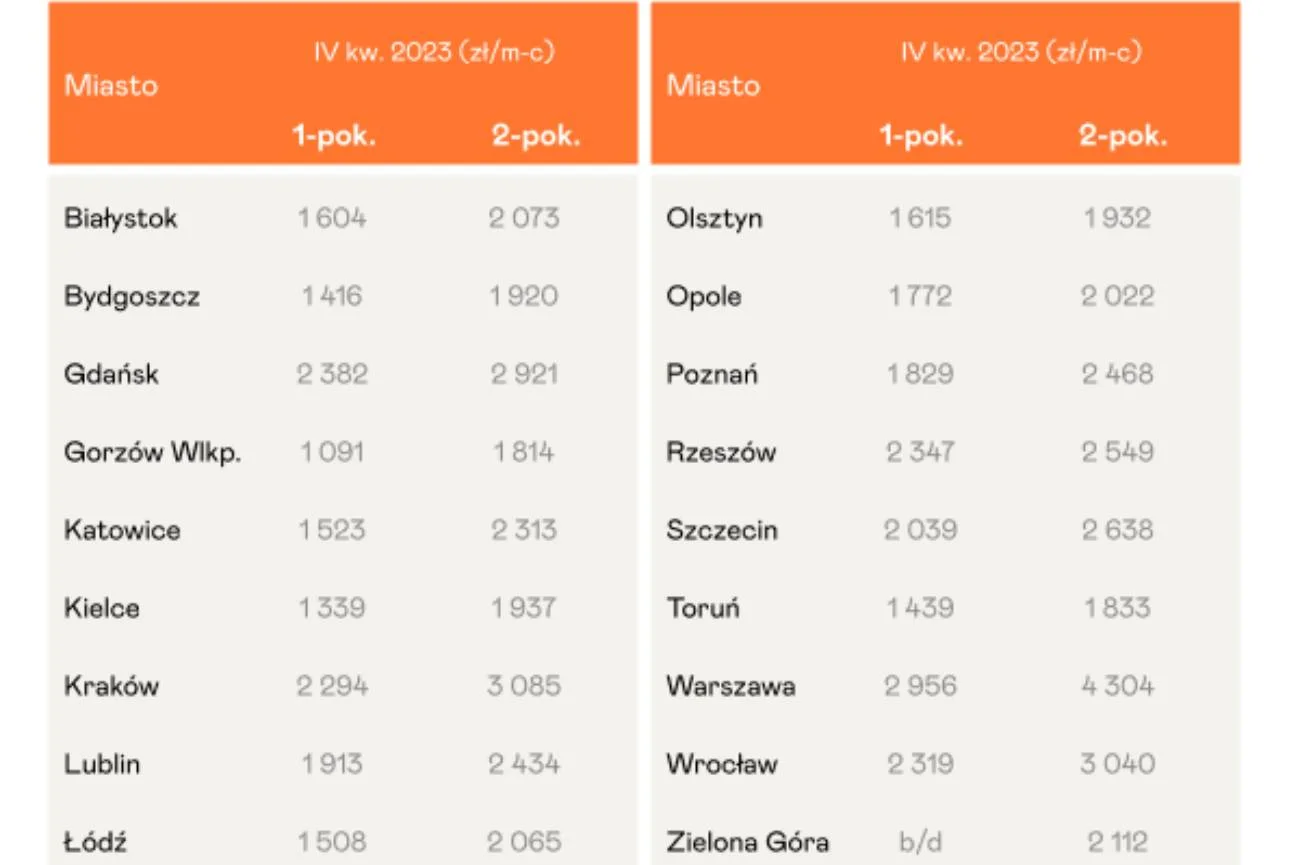The height and width of the screenshot is (865, 1300).
Task: Select Szczecin 2-pok. value 2 638
Action: pos(1118,530)
